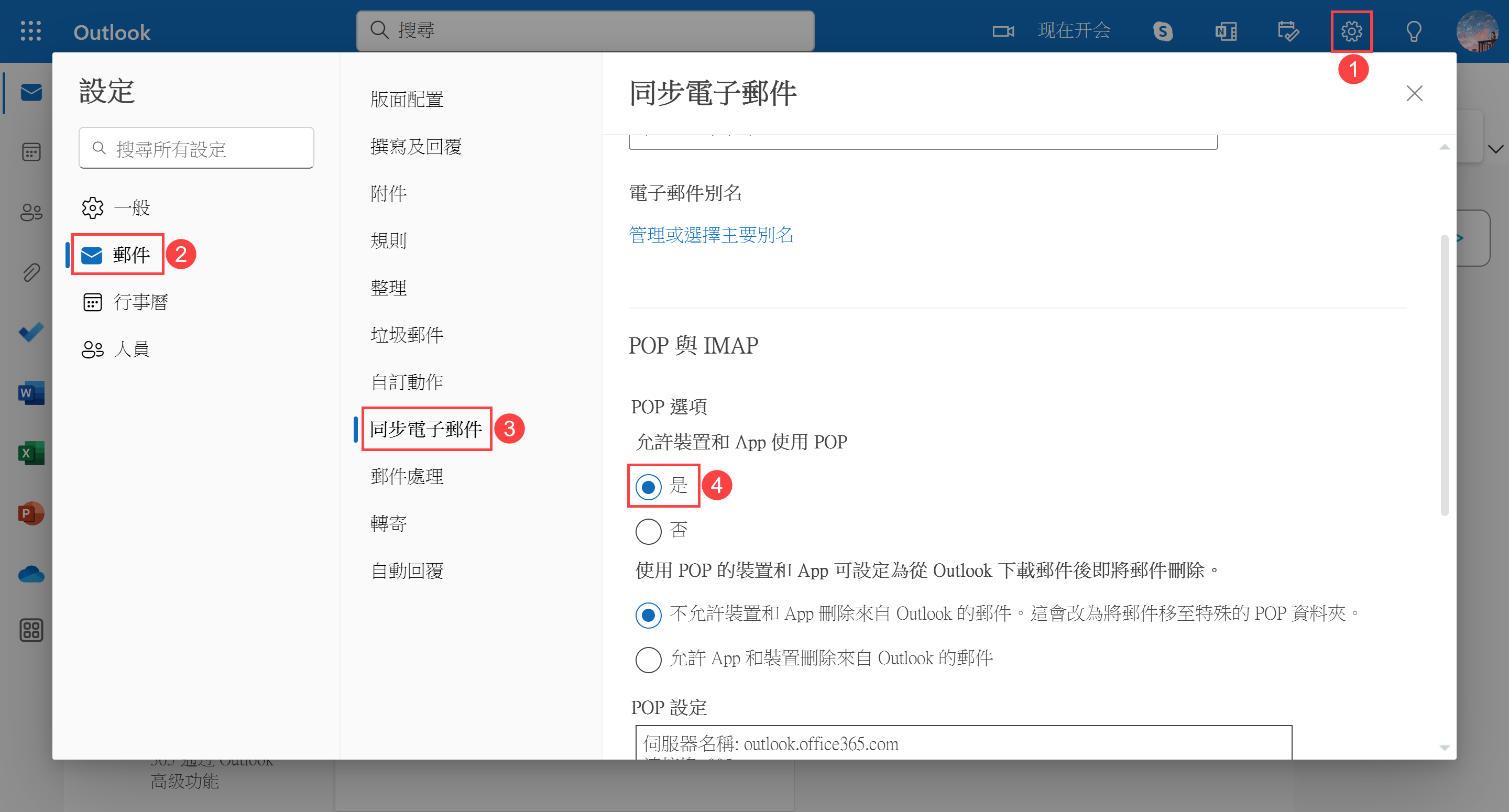Expand chevron at right edge behind dialog
The image size is (1509, 812).
[1495, 149]
